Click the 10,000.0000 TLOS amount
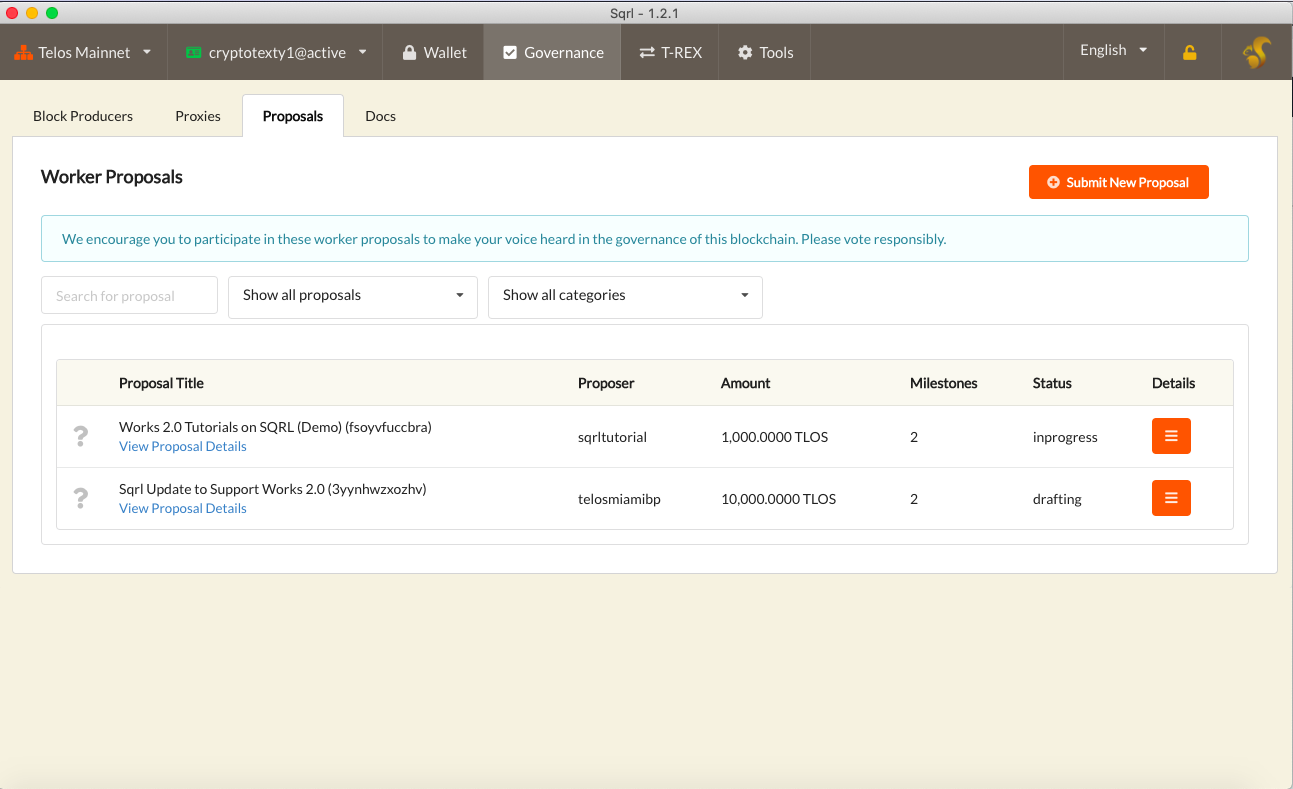 coord(778,499)
